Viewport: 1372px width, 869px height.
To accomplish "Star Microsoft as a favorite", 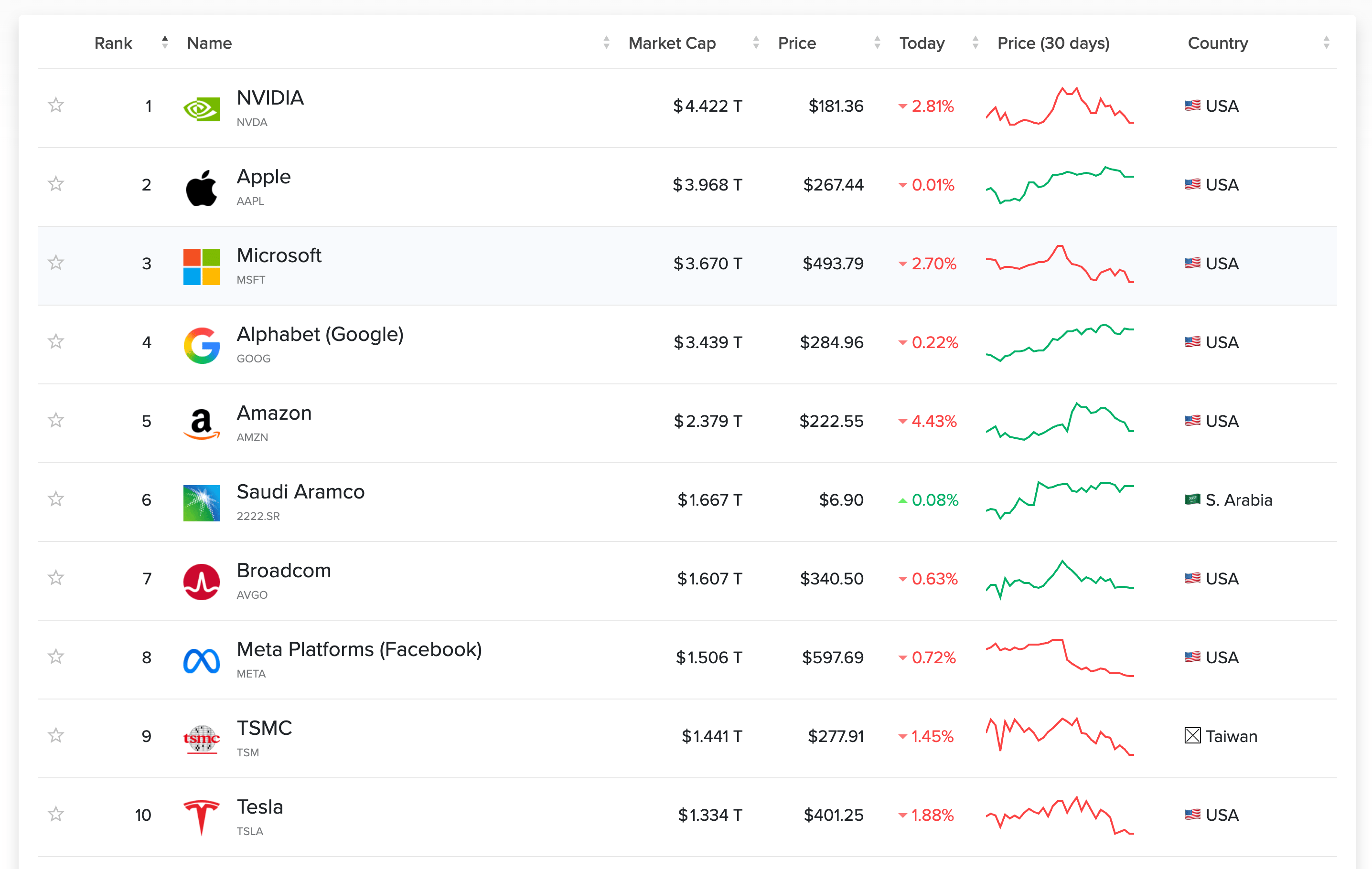I will click(x=56, y=263).
